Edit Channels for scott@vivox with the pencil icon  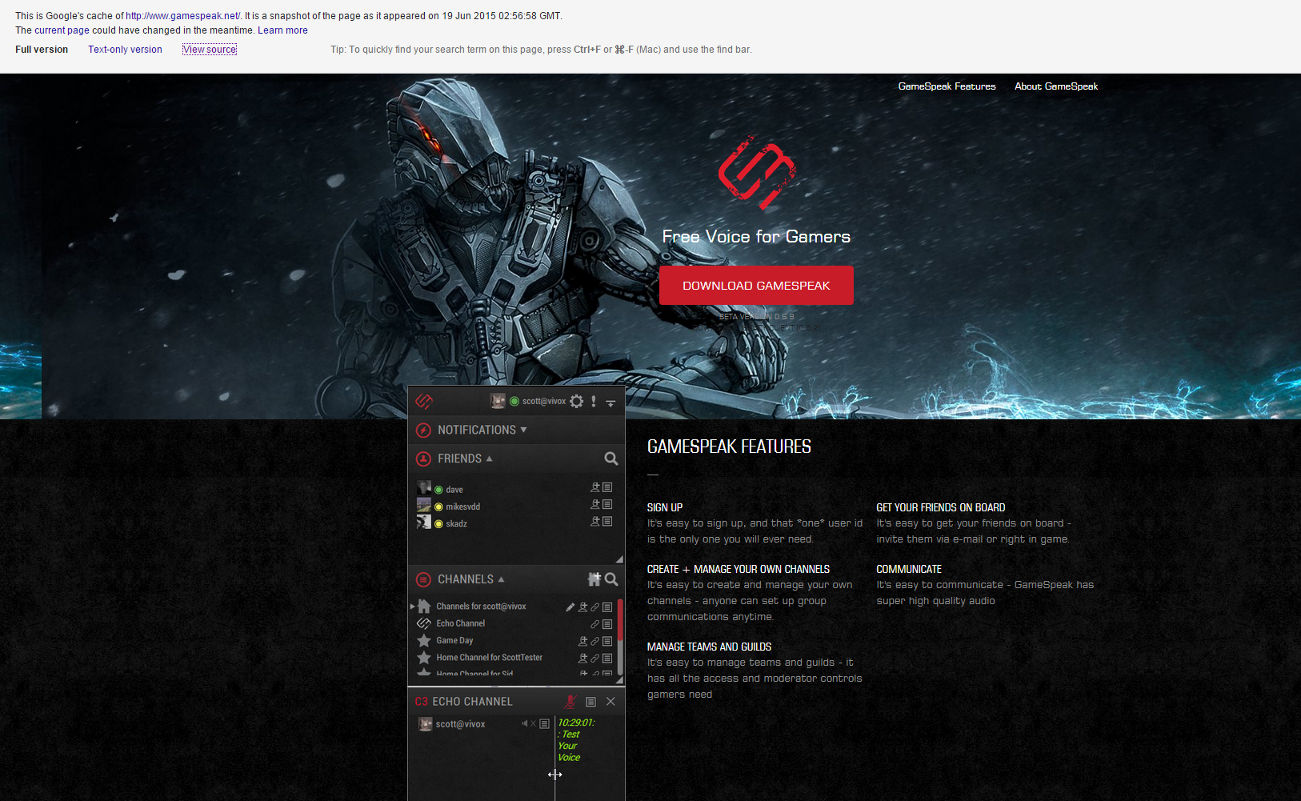(x=570, y=607)
